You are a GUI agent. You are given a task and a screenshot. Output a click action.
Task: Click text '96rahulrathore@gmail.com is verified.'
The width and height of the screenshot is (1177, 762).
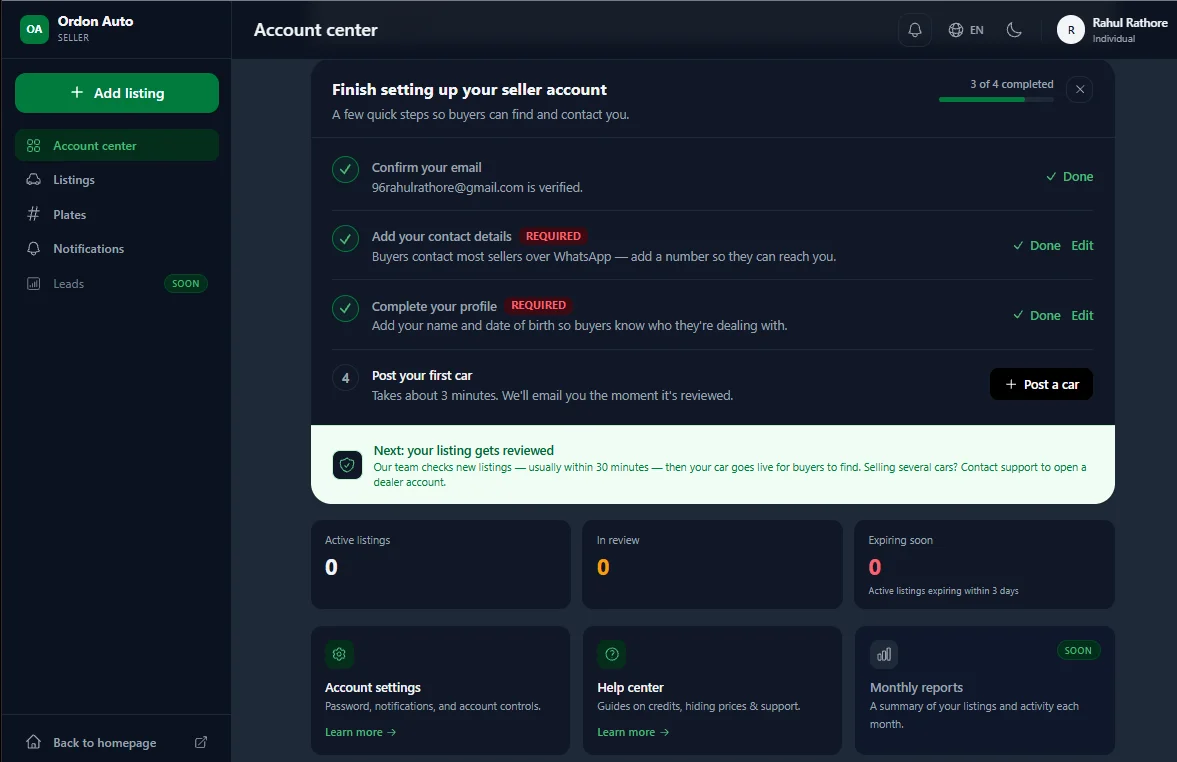pos(477,188)
